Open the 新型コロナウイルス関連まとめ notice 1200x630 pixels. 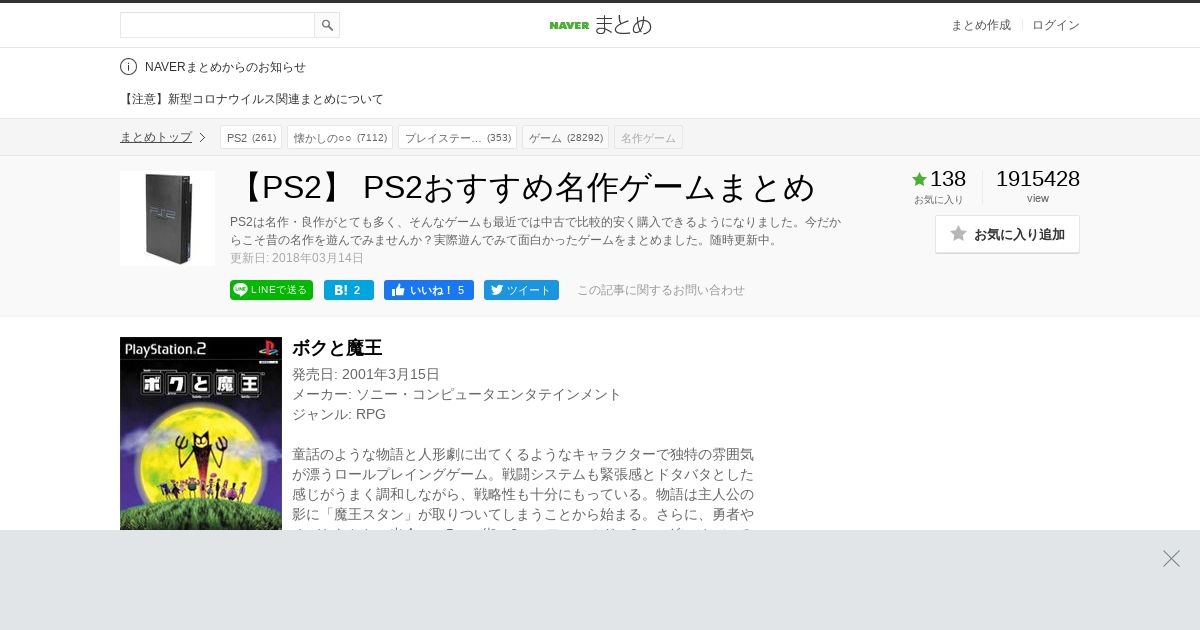point(252,99)
